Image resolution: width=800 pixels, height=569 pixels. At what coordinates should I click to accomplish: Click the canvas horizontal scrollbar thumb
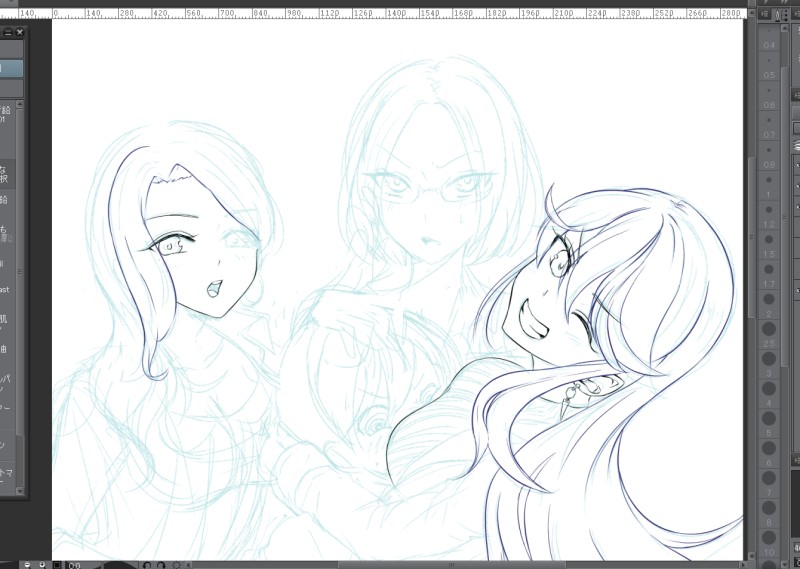point(452,564)
